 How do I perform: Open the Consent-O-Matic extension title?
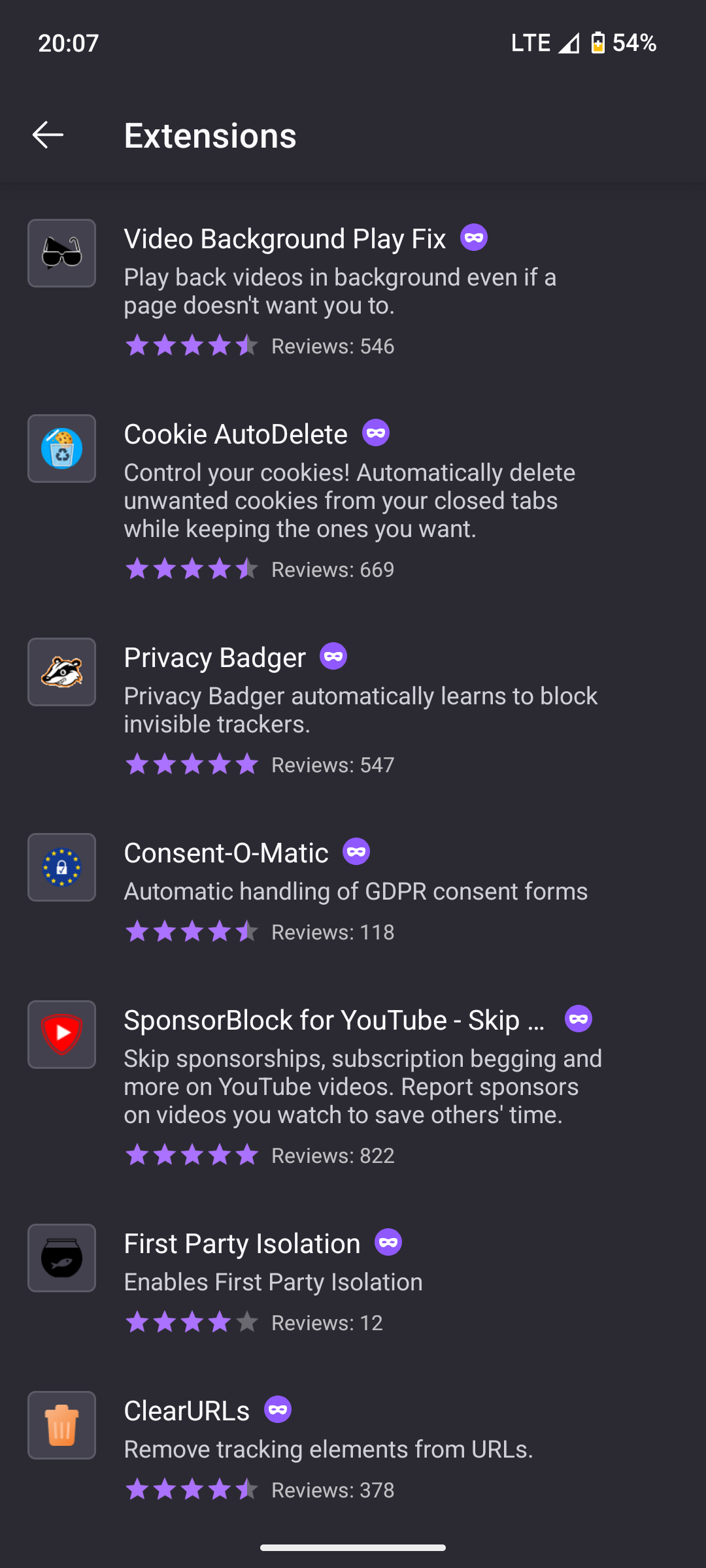click(226, 853)
